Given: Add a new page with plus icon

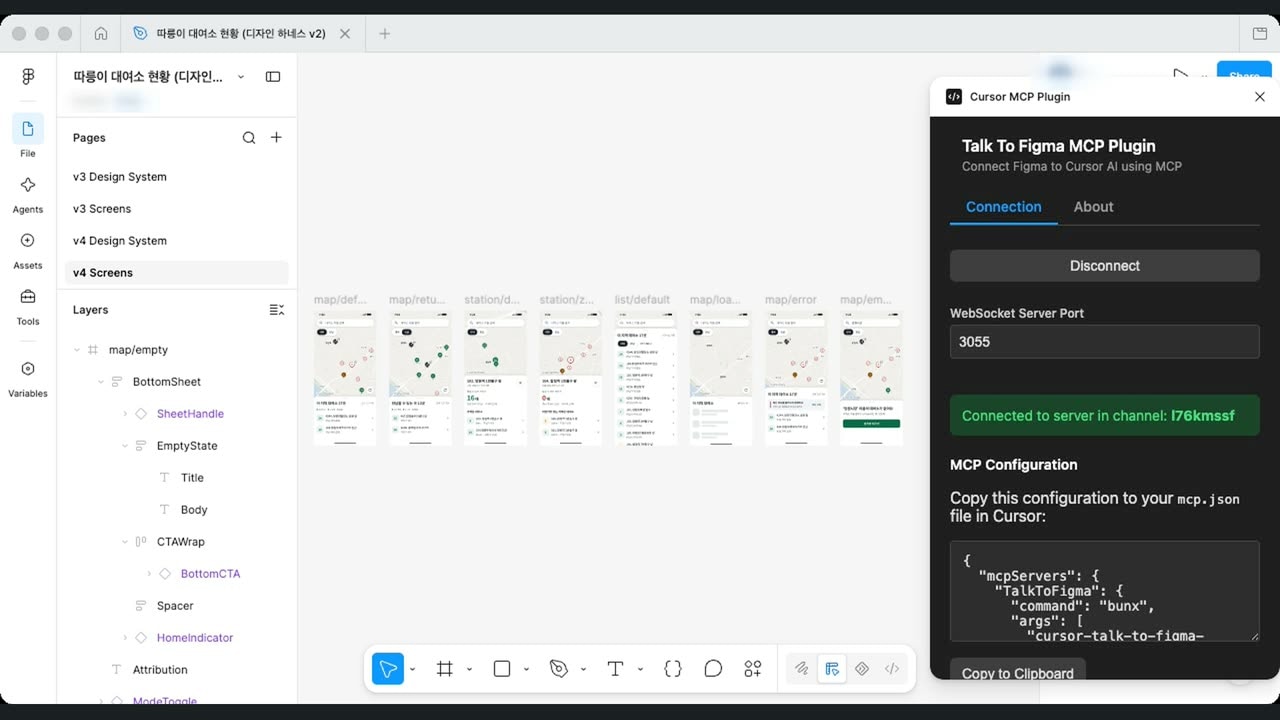Looking at the screenshot, I should 276,137.
